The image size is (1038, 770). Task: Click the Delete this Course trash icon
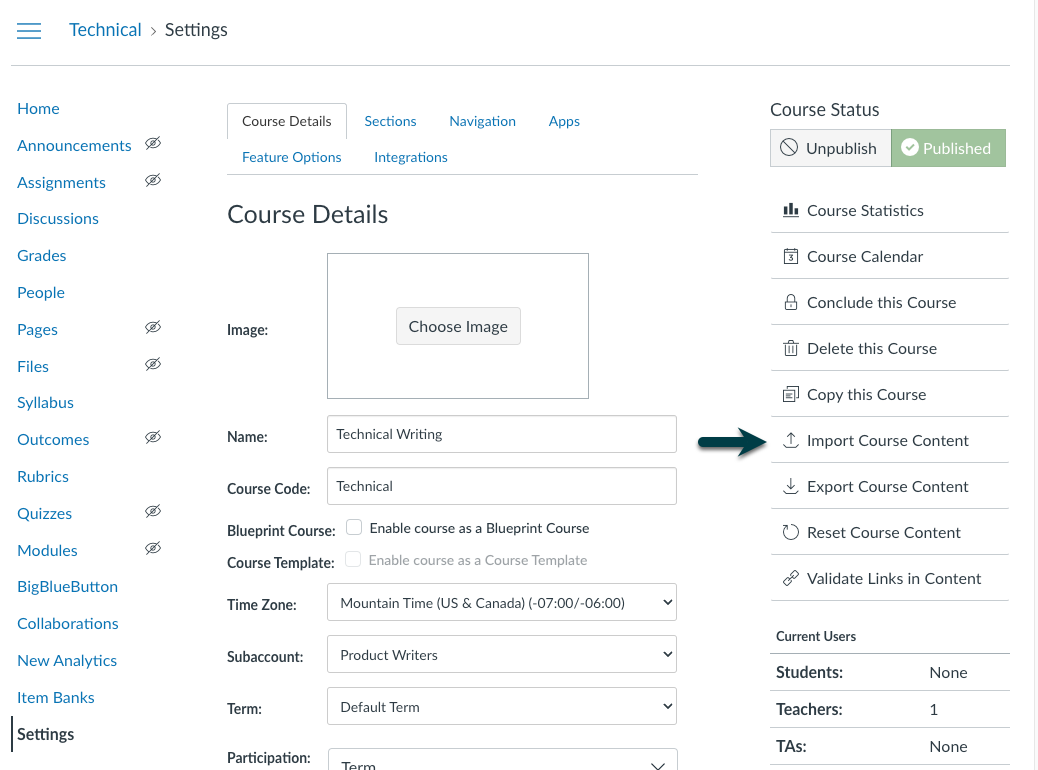790,348
